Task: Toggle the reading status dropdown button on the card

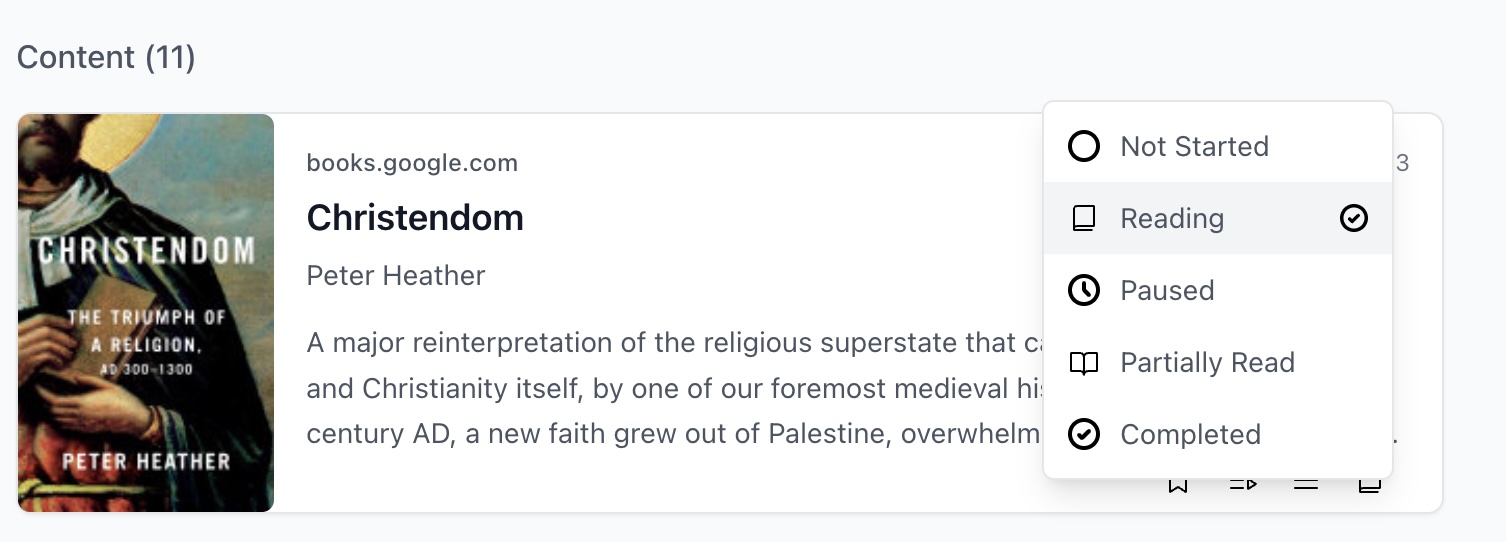Action: click(x=1369, y=487)
